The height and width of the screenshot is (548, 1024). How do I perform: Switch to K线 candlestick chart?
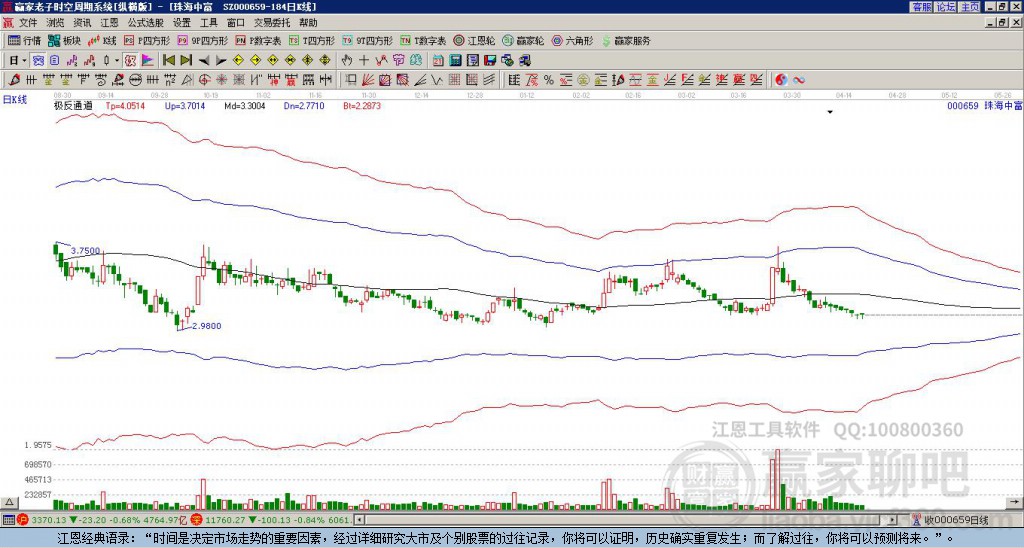tap(102, 40)
